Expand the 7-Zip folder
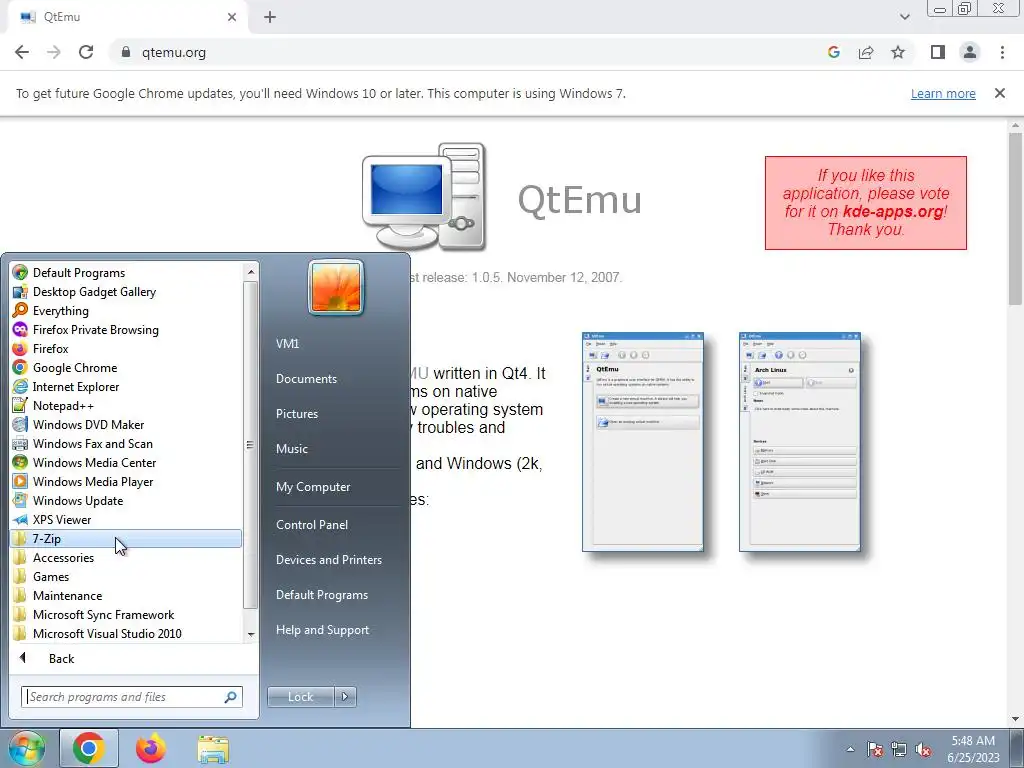This screenshot has width=1024, height=768. pyautogui.click(x=126, y=539)
